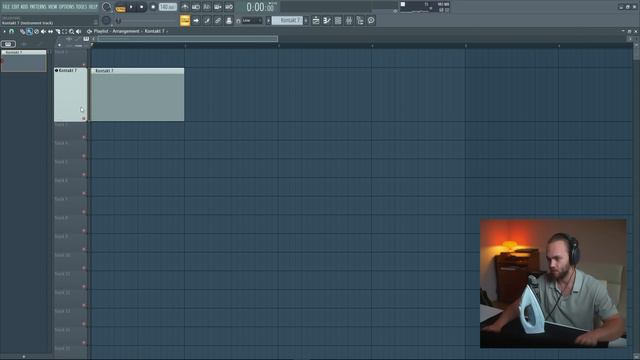The width and height of the screenshot is (640, 360).
Task: Click the Play transport button
Action: pyautogui.click(x=131, y=7)
